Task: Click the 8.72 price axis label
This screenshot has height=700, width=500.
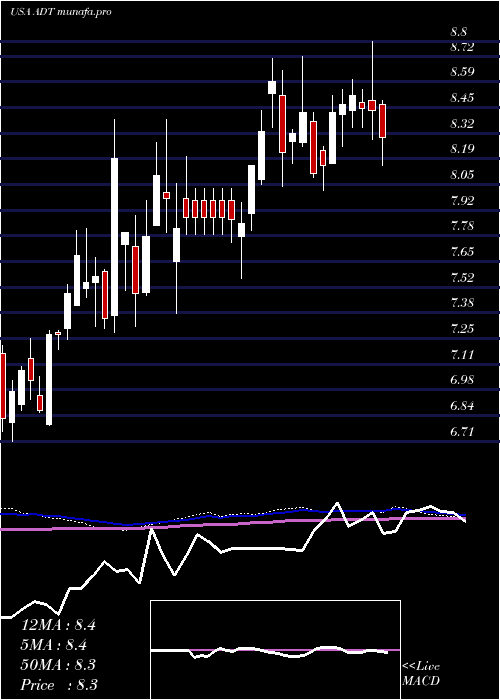Action: click(x=462, y=46)
